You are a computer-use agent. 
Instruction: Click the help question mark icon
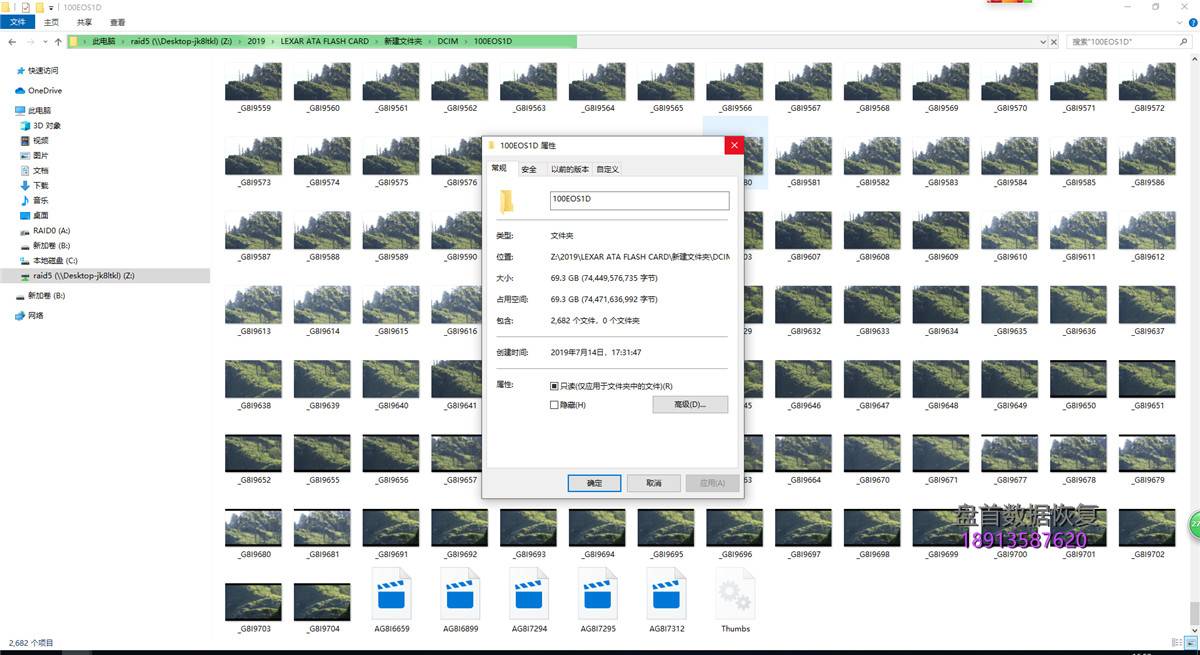tap(1191, 22)
